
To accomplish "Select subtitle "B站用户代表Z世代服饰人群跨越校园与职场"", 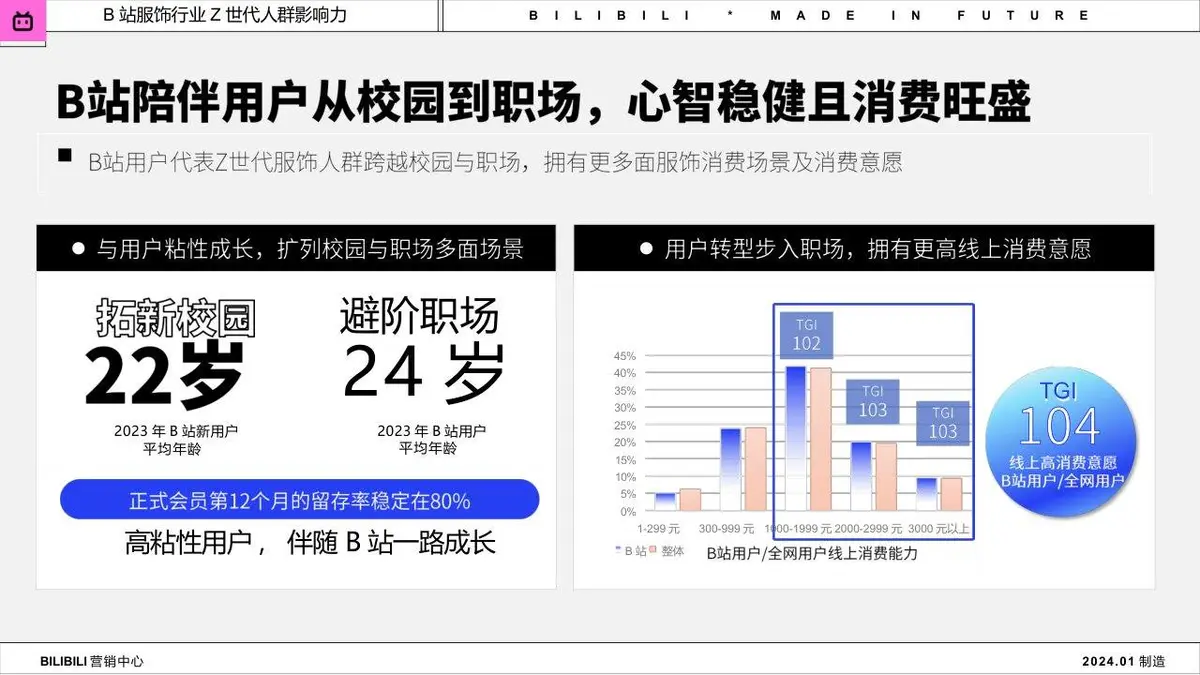I will pyautogui.click(x=307, y=163).
